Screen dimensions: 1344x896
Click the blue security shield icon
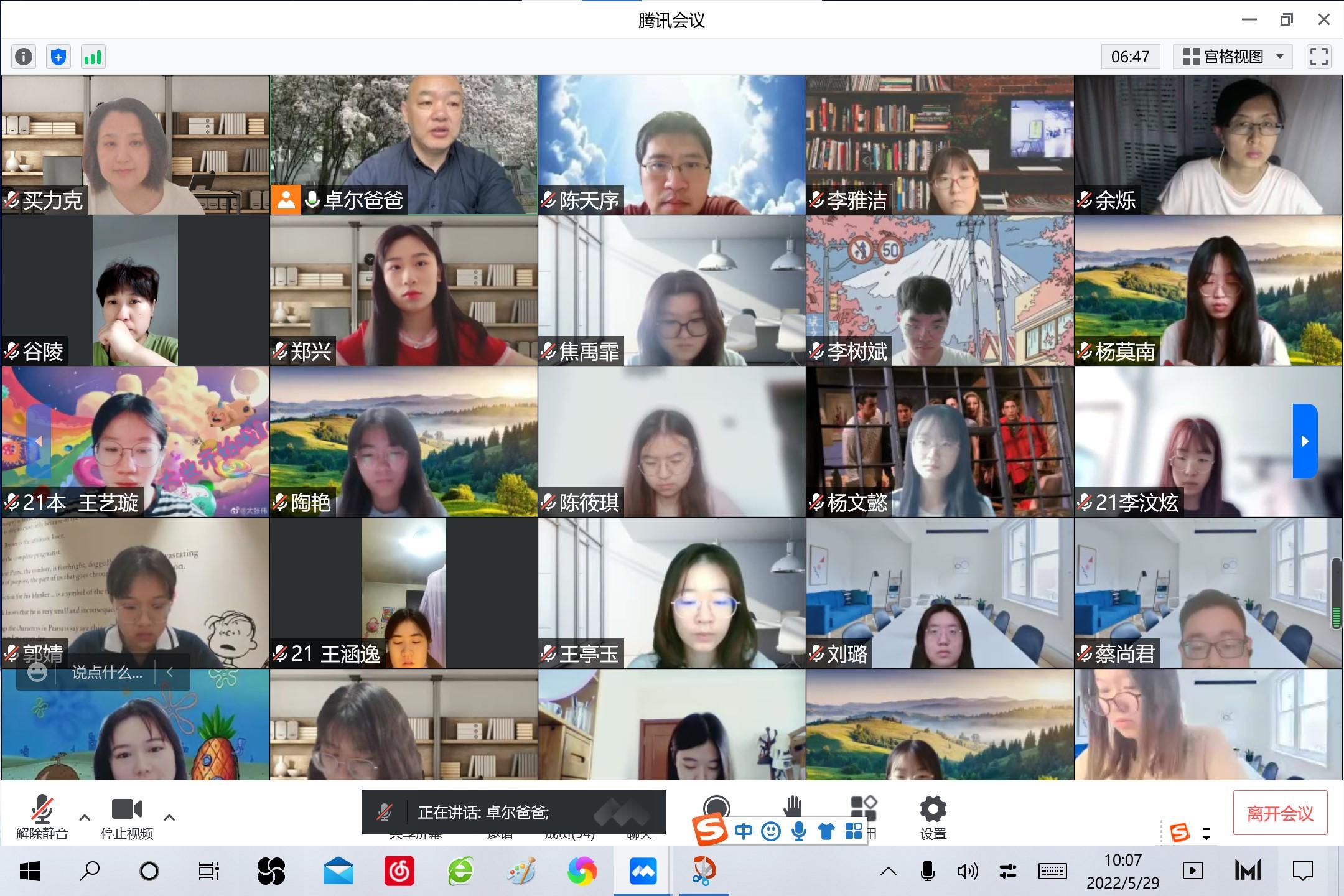58,57
